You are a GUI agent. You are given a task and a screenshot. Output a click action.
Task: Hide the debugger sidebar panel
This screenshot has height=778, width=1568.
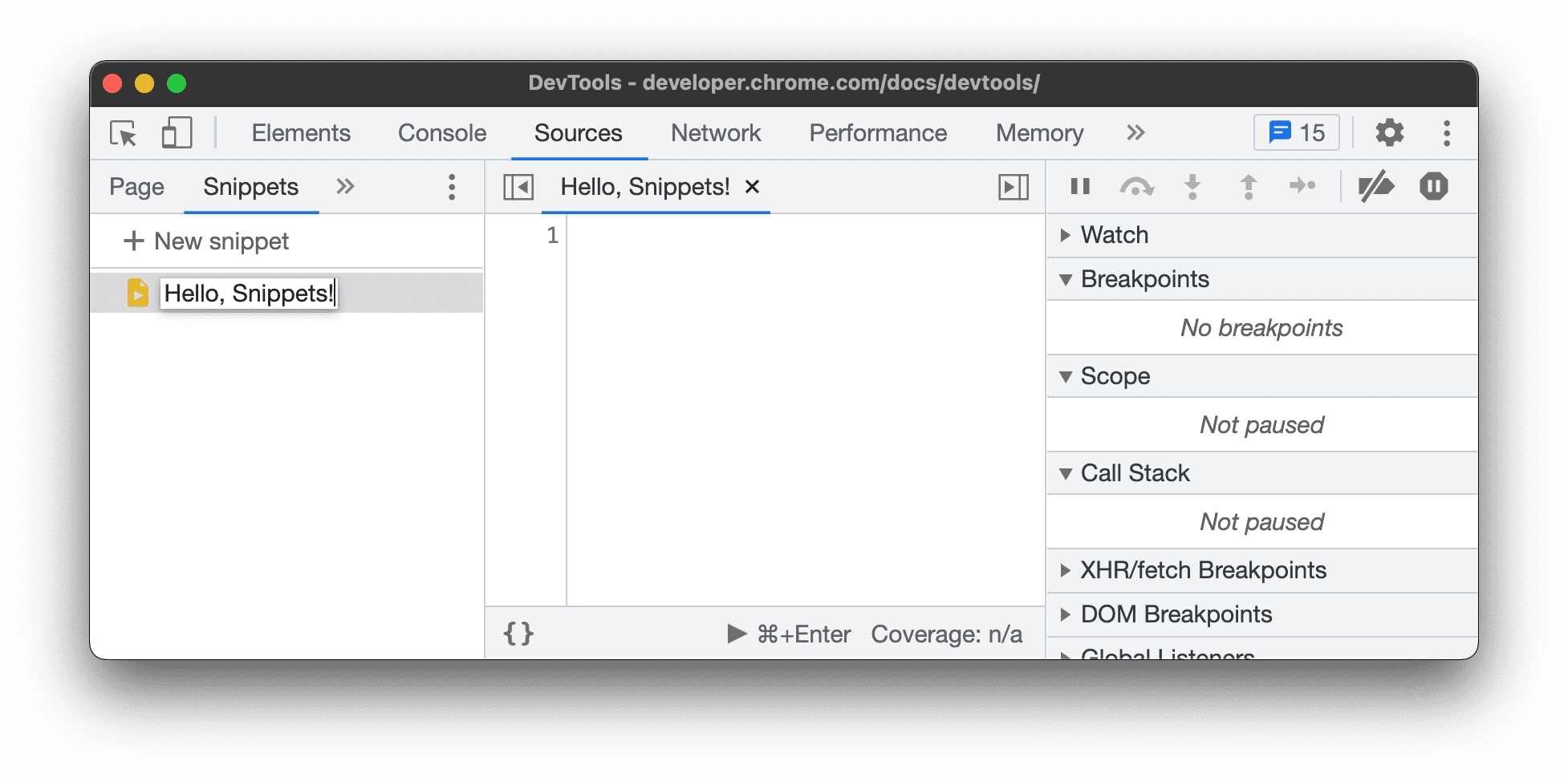pyautogui.click(x=1013, y=186)
